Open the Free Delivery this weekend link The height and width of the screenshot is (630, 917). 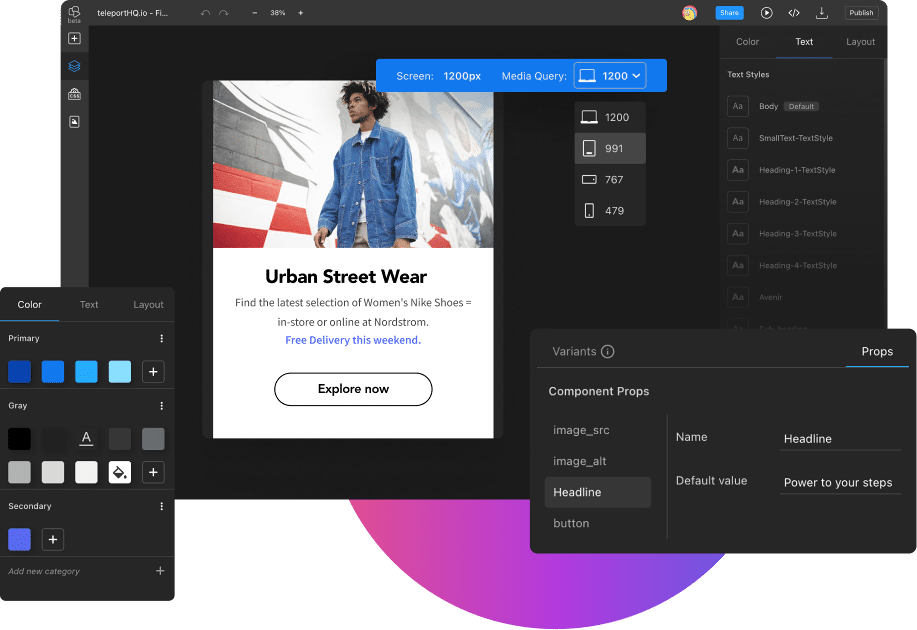(x=353, y=340)
